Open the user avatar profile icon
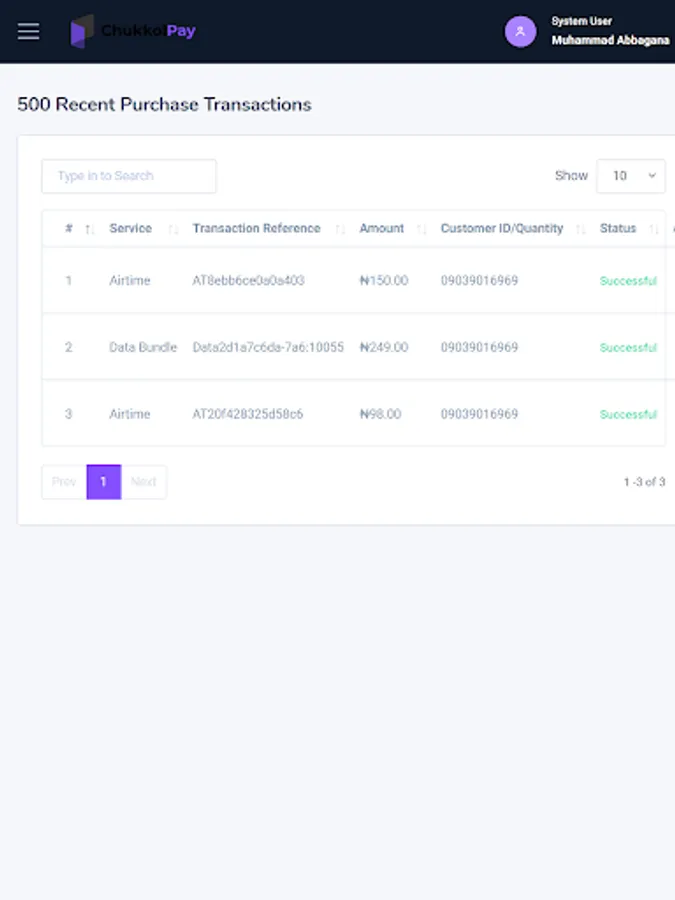675x900 pixels. click(520, 32)
